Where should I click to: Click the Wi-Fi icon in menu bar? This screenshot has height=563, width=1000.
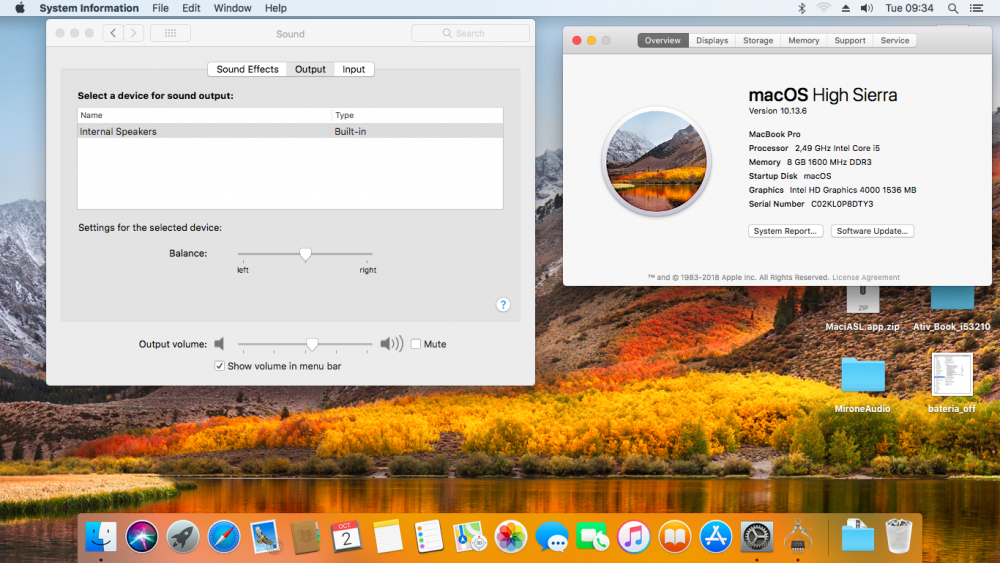click(823, 8)
